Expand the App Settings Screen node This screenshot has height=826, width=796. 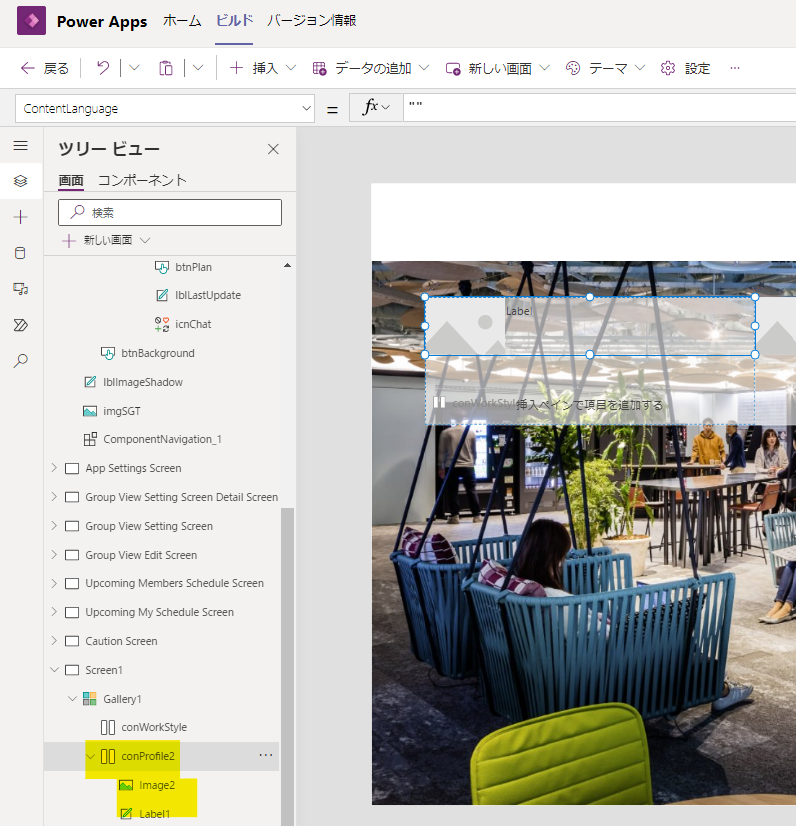[x=54, y=468]
